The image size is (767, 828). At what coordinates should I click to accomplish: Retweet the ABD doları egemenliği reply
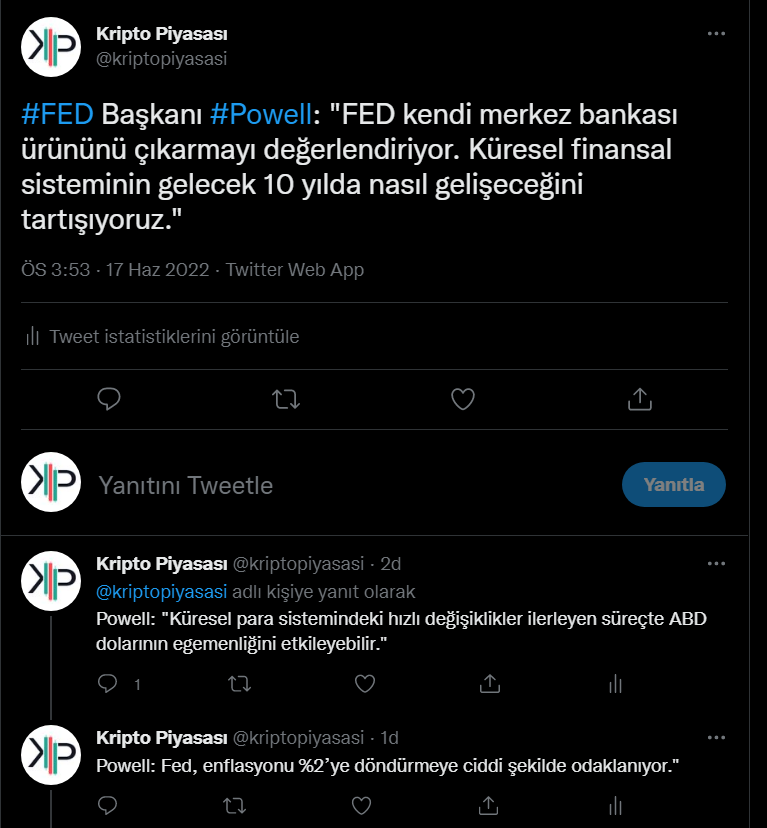239,684
